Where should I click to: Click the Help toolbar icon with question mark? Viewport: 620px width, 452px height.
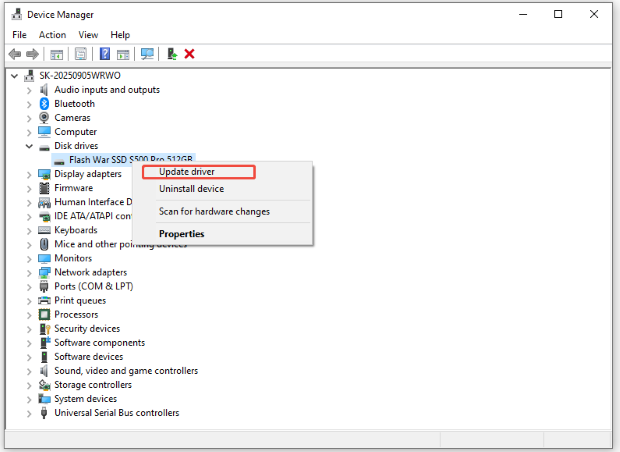(x=104, y=54)
